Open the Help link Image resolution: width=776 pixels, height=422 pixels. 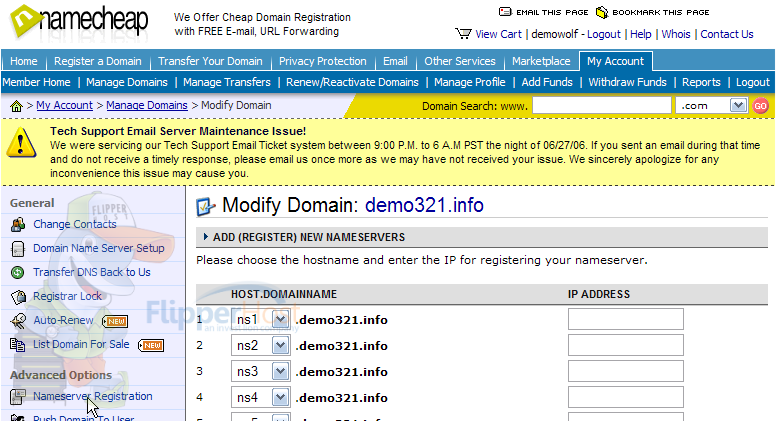641,34
